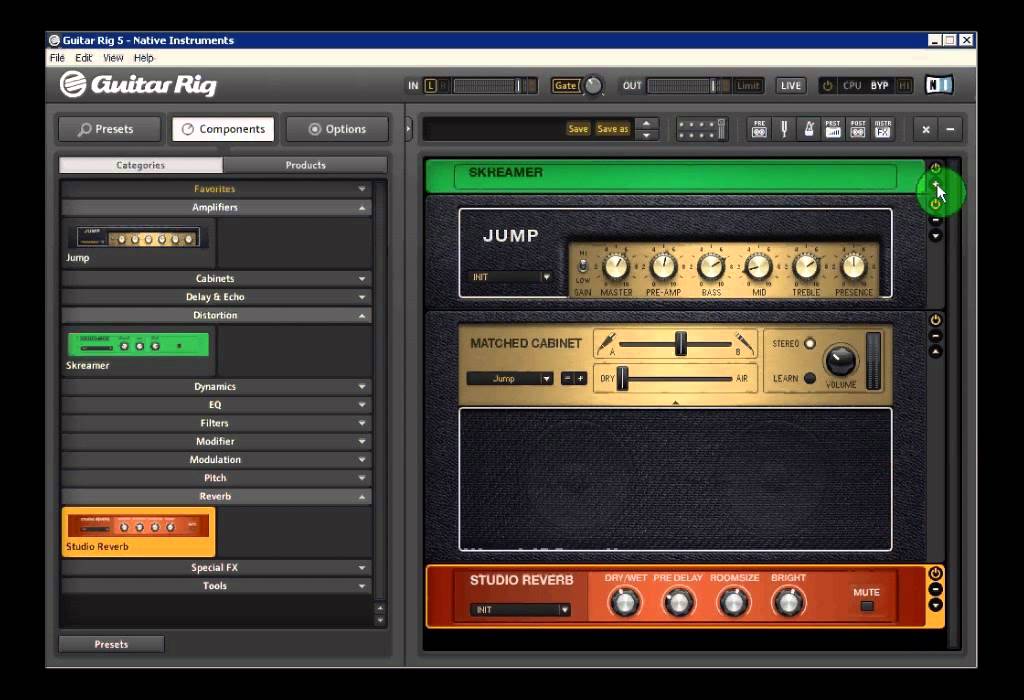Toggle the noise Gate button
The width and height of the screenshot is (1024, 700).
[566, 86]
